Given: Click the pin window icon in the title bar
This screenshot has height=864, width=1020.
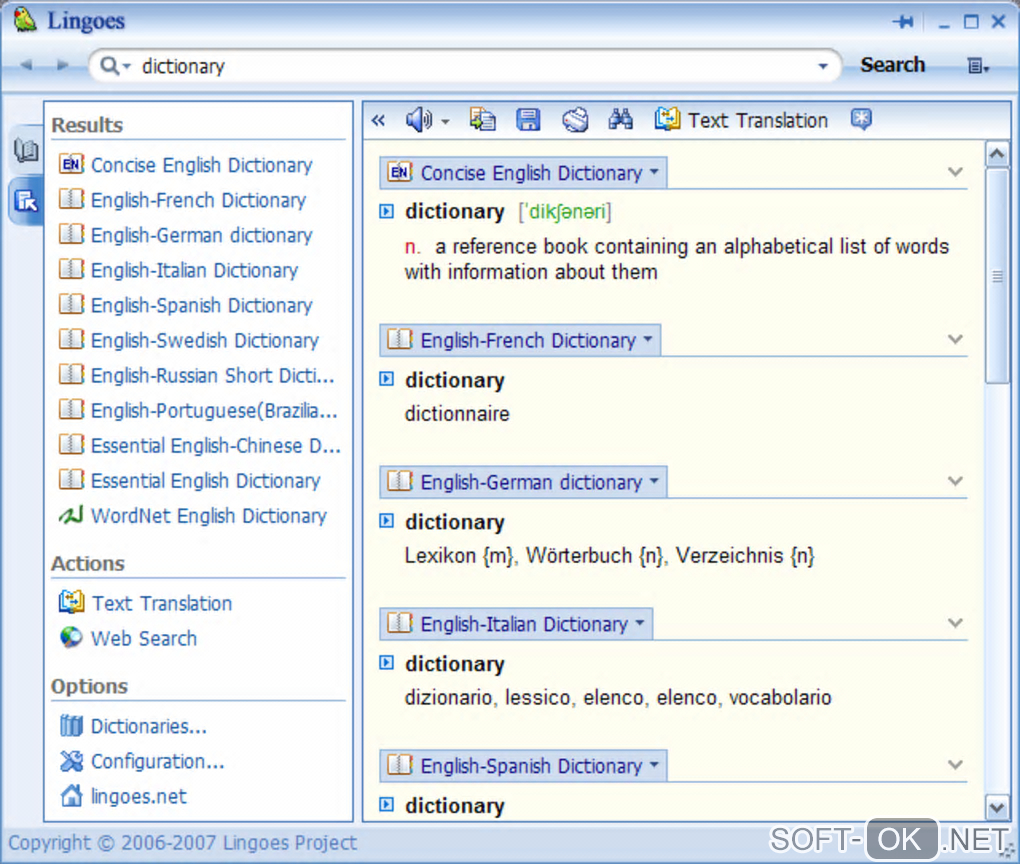Looking at the screenshot, I should tap(903, 22).
